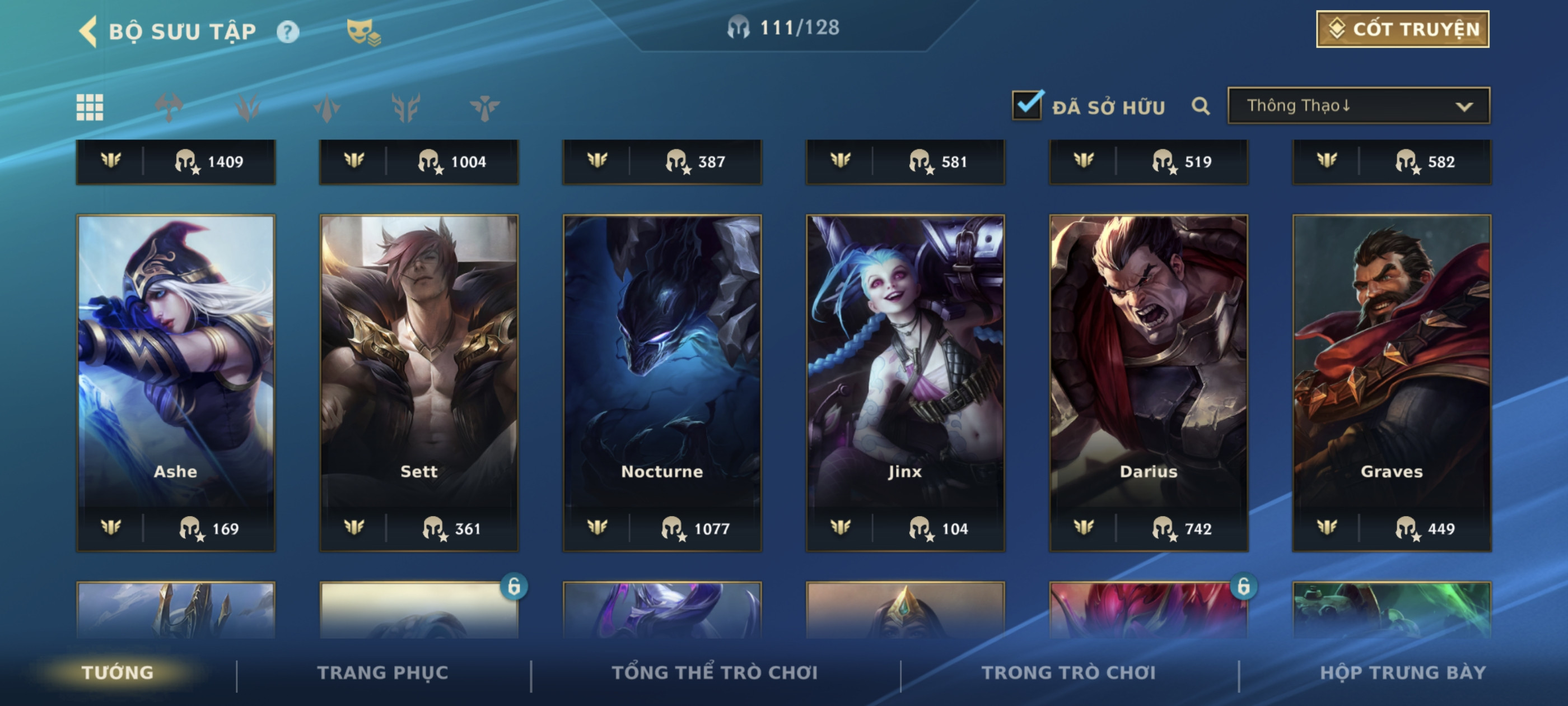
Task: Filter by the last role icon
Action: 484,108
